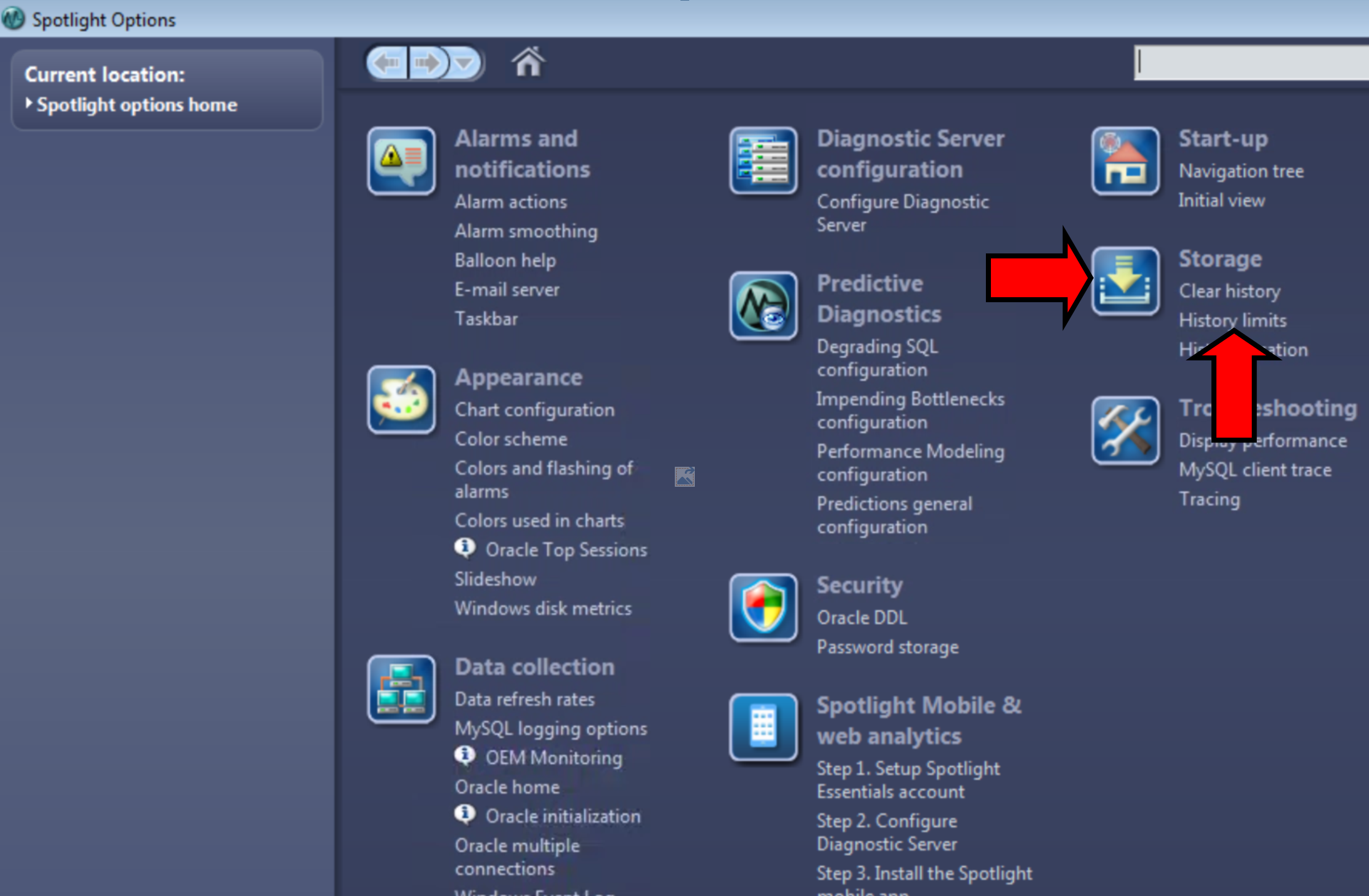
Task: Open Colors and flashing of alarms
Action: pos(544,480)
